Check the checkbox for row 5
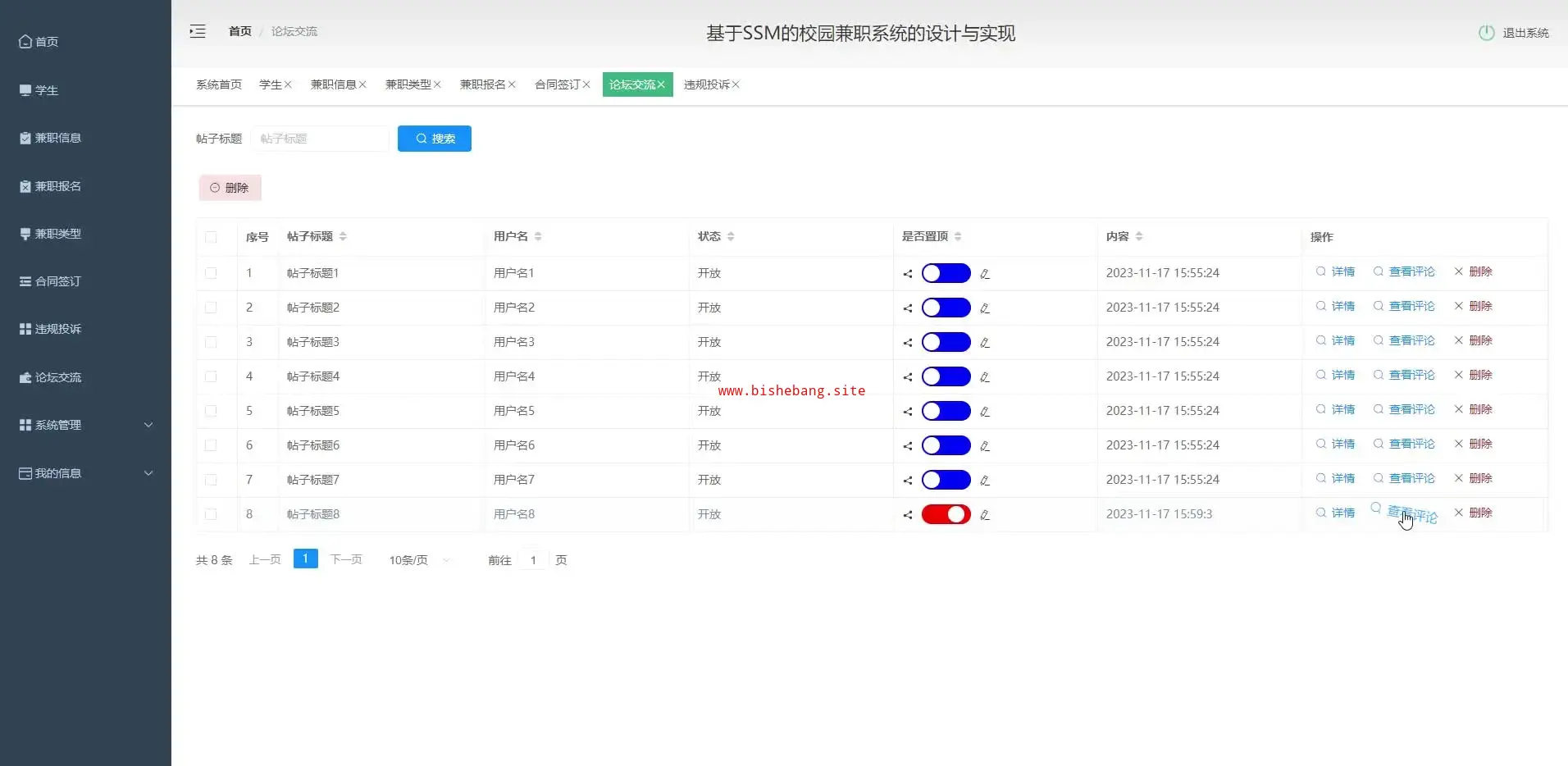The image size is (1568, 766). [211, 411]
